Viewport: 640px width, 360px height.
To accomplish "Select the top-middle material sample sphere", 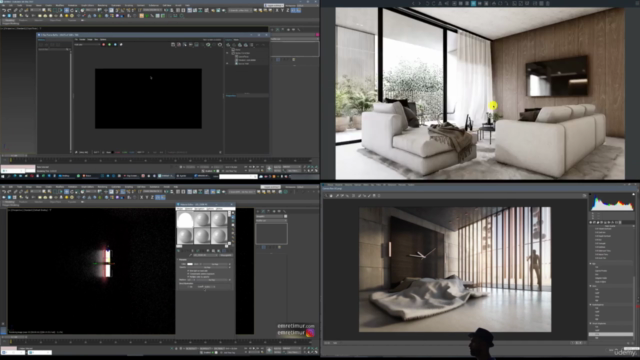I will click(202, 219).
